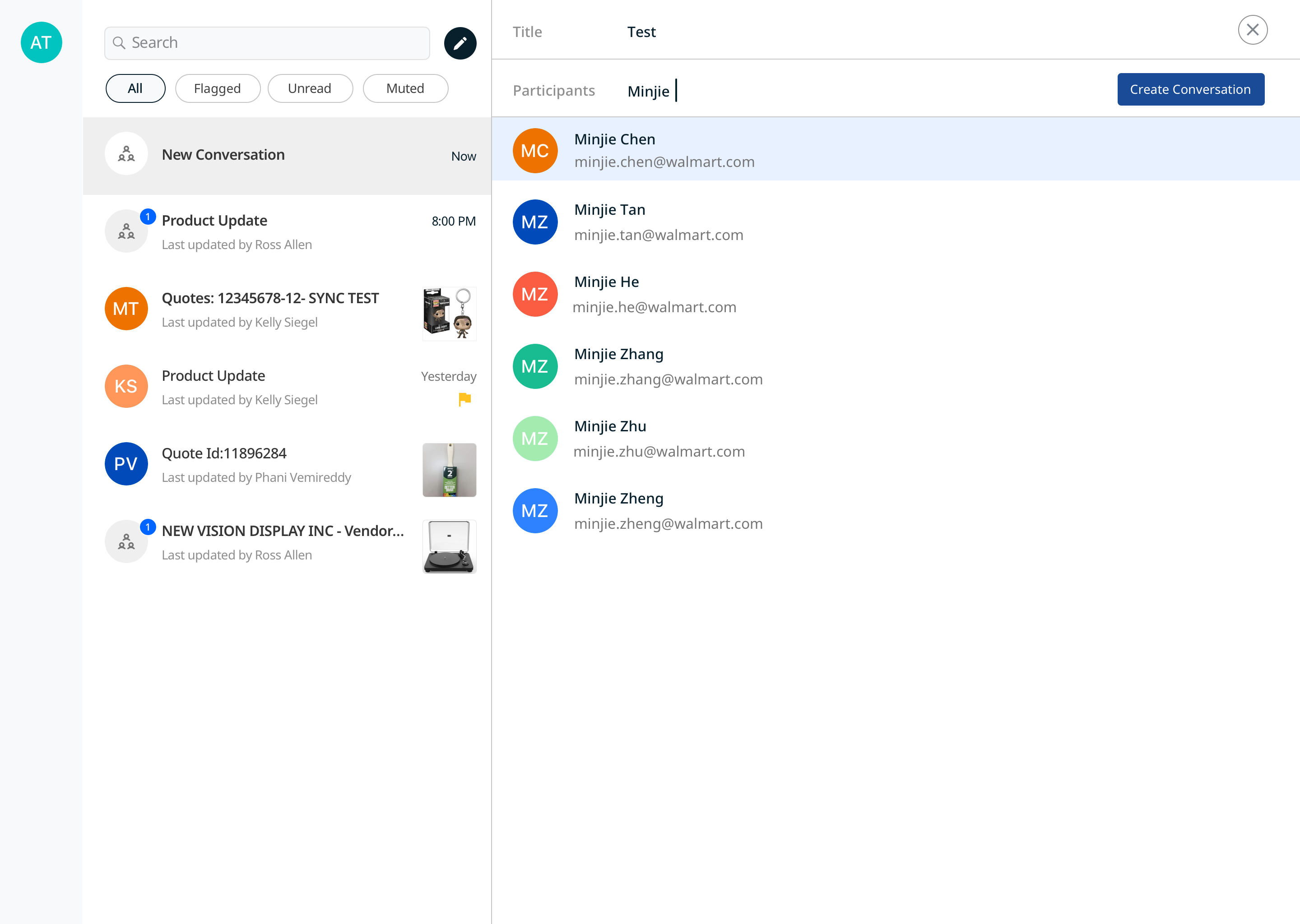Click the Title input showing Test

tap(641, 32)
